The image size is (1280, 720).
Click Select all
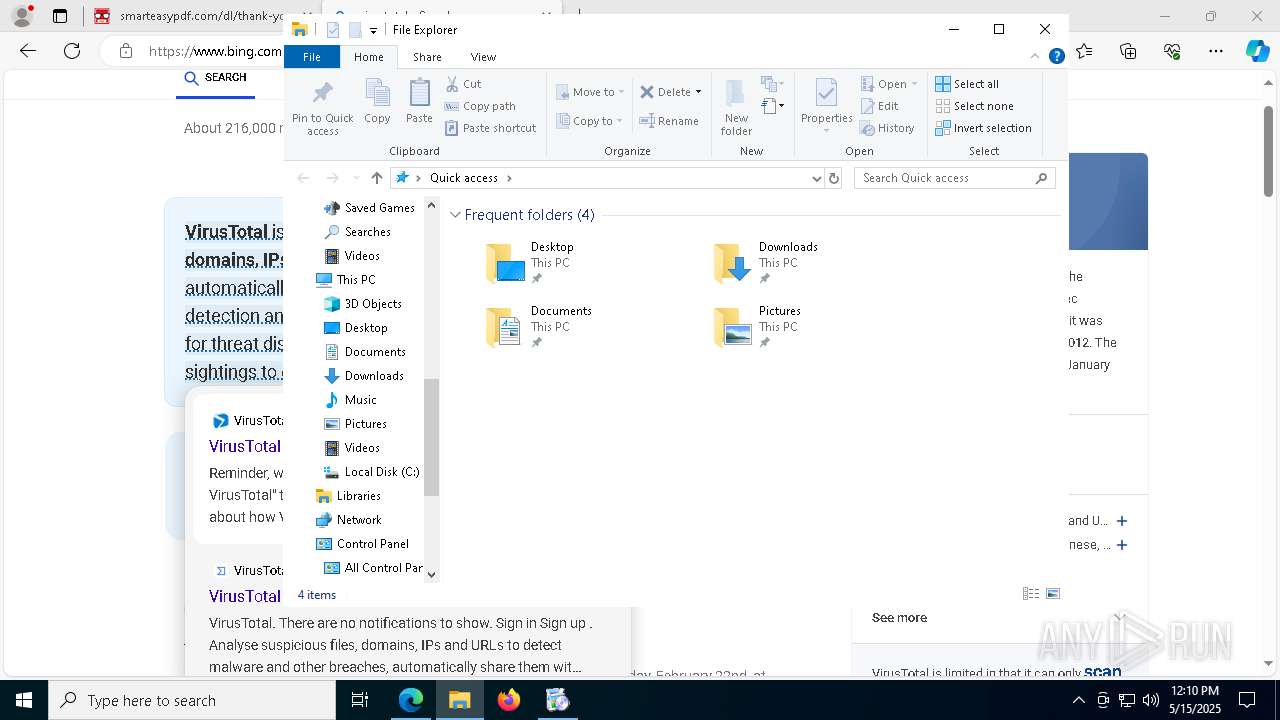coord(967,84)
